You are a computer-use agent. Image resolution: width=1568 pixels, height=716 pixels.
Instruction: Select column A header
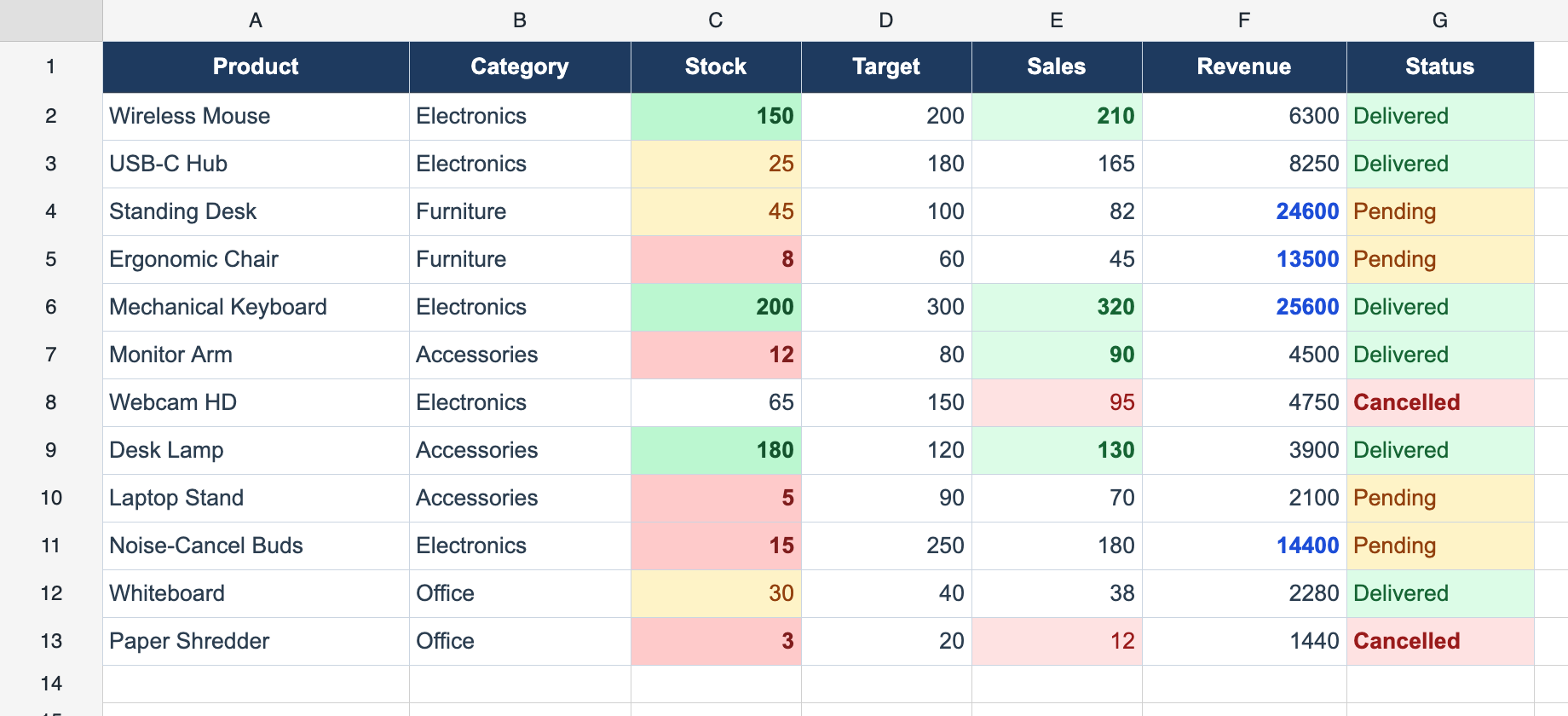(x=256, y=20)
